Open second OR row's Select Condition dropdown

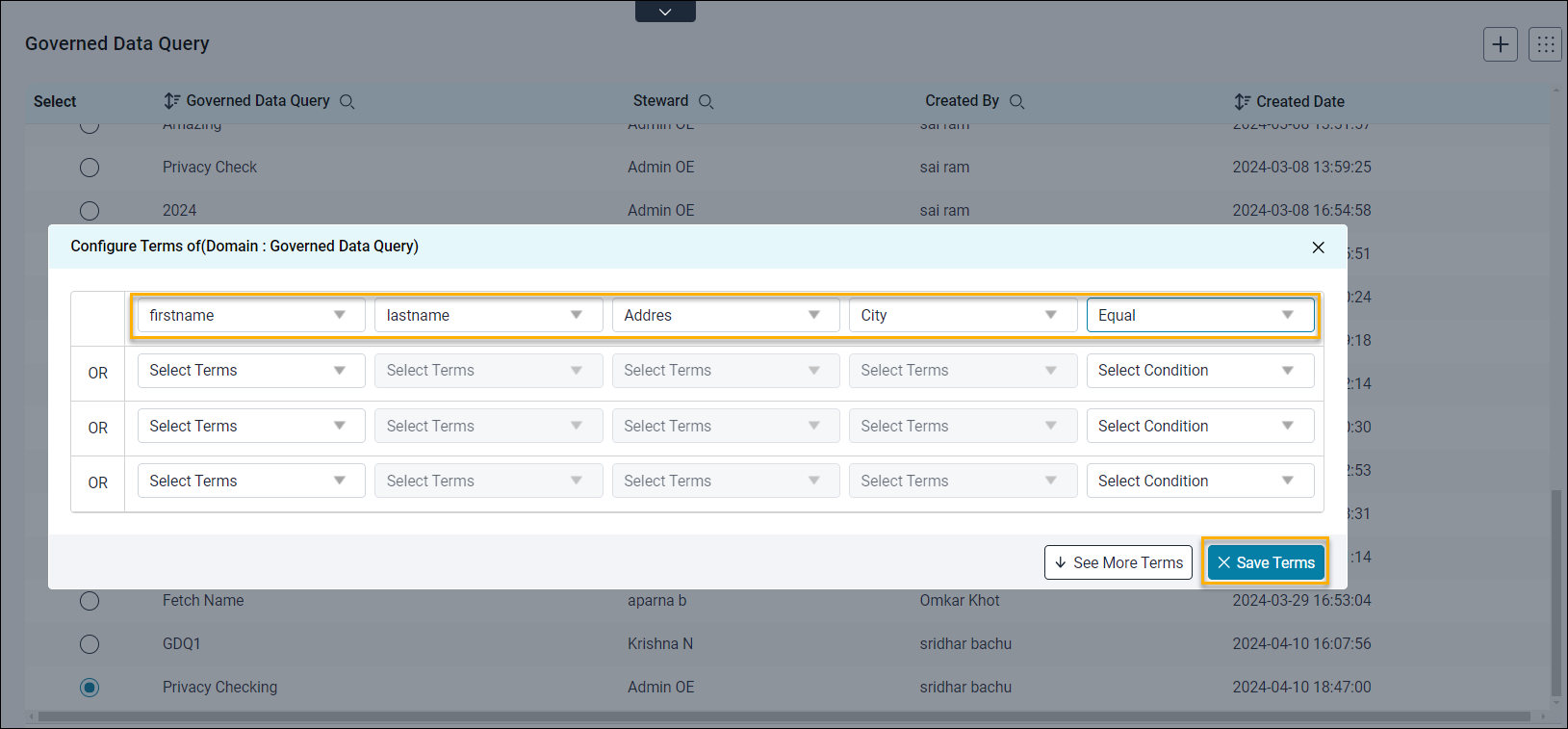pos(1200,426)
